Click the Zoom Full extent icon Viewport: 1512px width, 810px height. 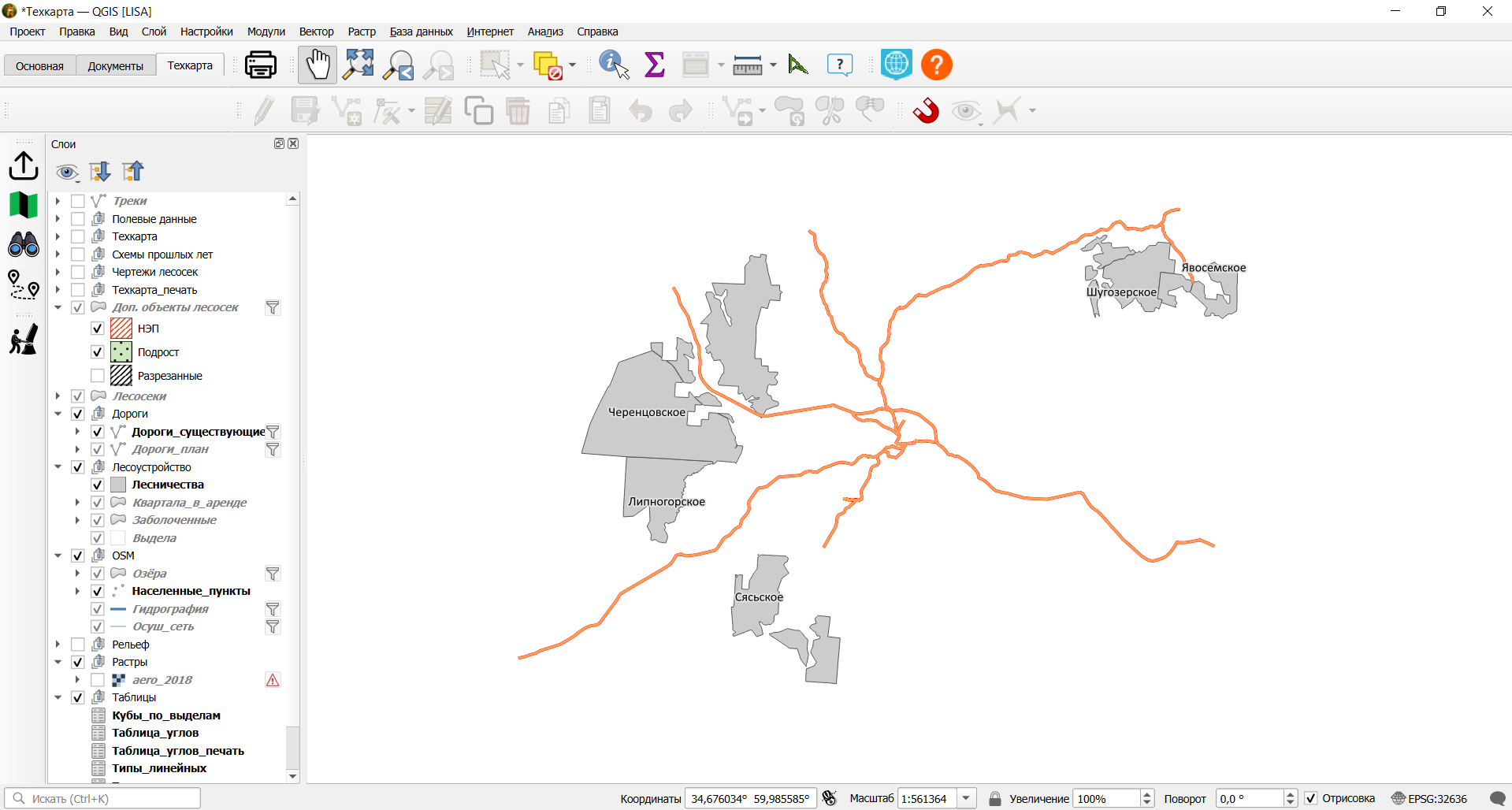pyautogui.click(x=358, y=65)
